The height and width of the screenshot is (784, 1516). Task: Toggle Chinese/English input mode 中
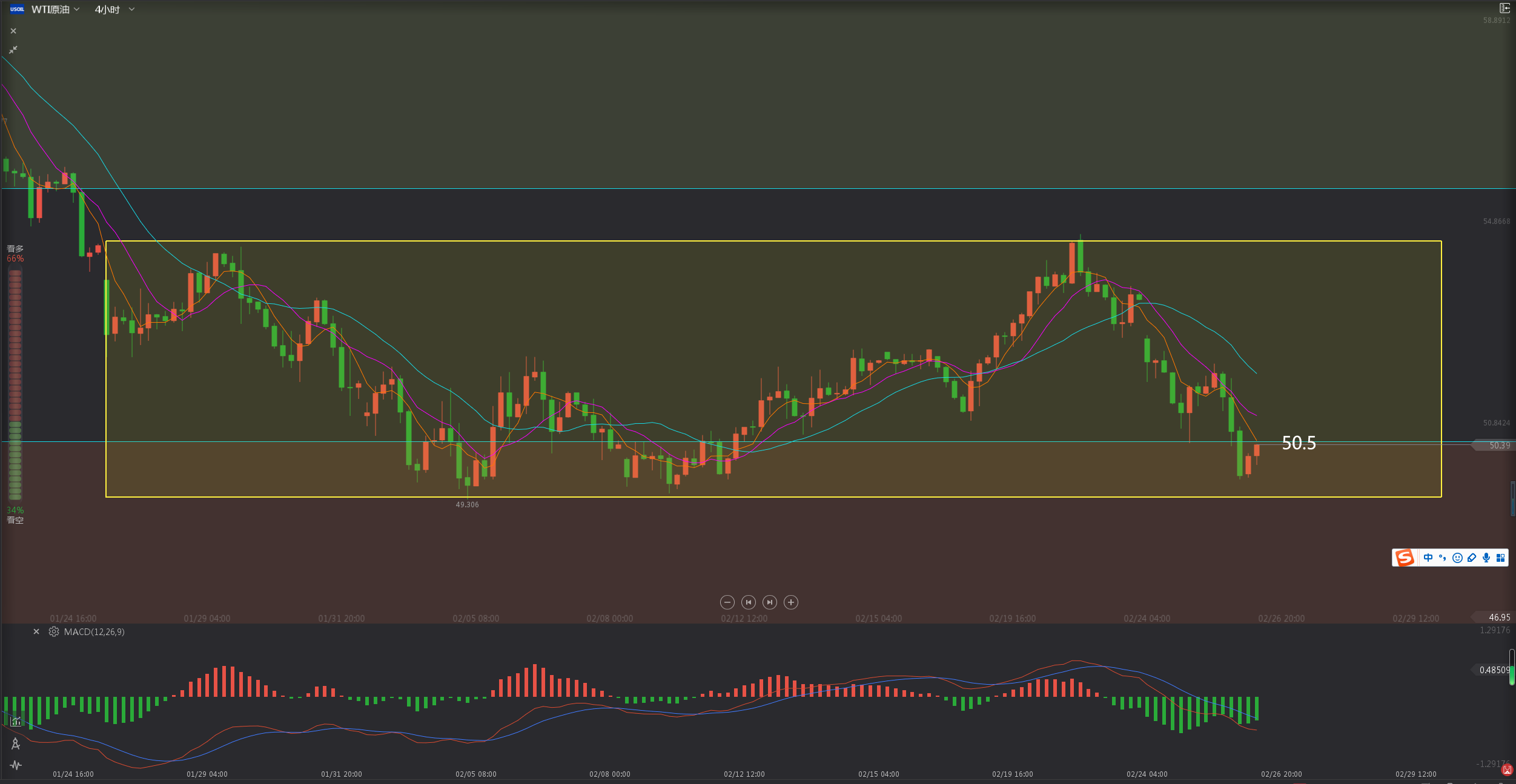click(x=1428, y=558)
